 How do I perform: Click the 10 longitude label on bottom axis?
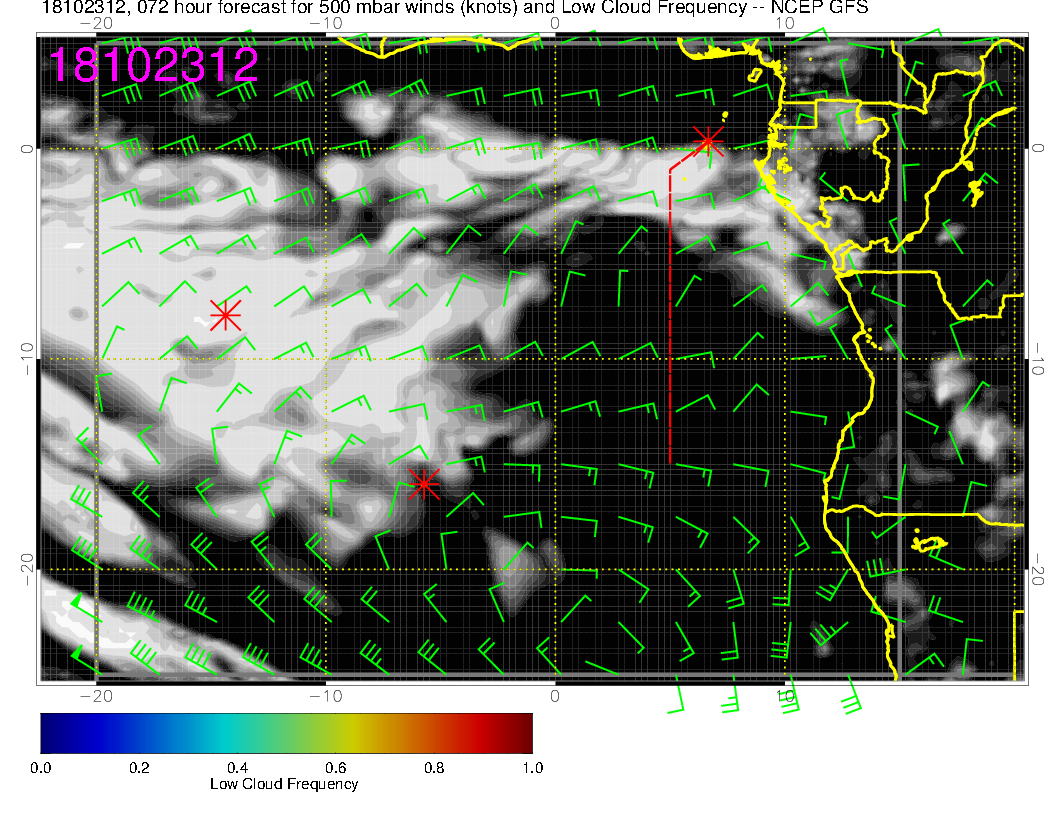pyautogui.click(x=785, y=694)
